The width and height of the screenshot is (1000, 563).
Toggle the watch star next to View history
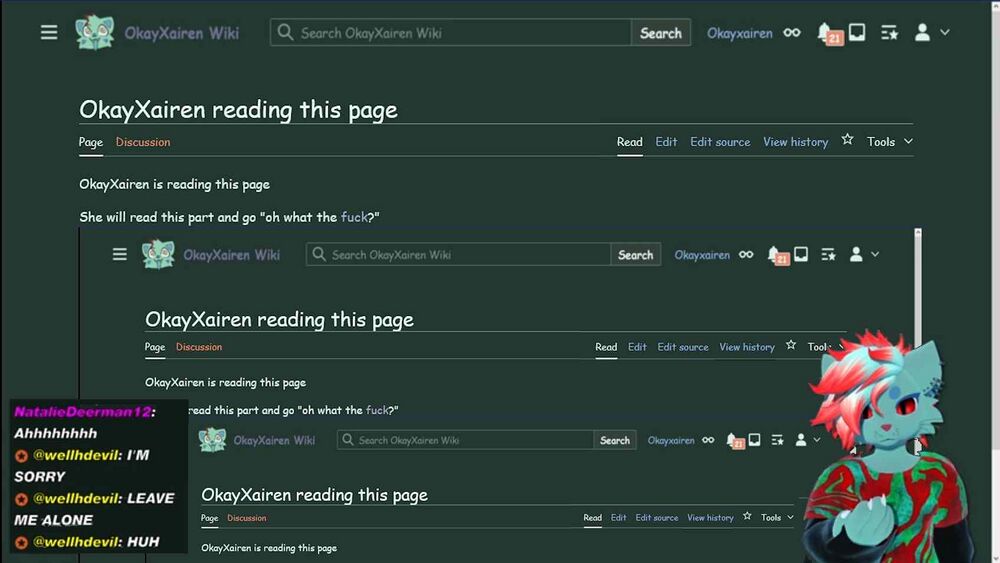click(847, 140)
